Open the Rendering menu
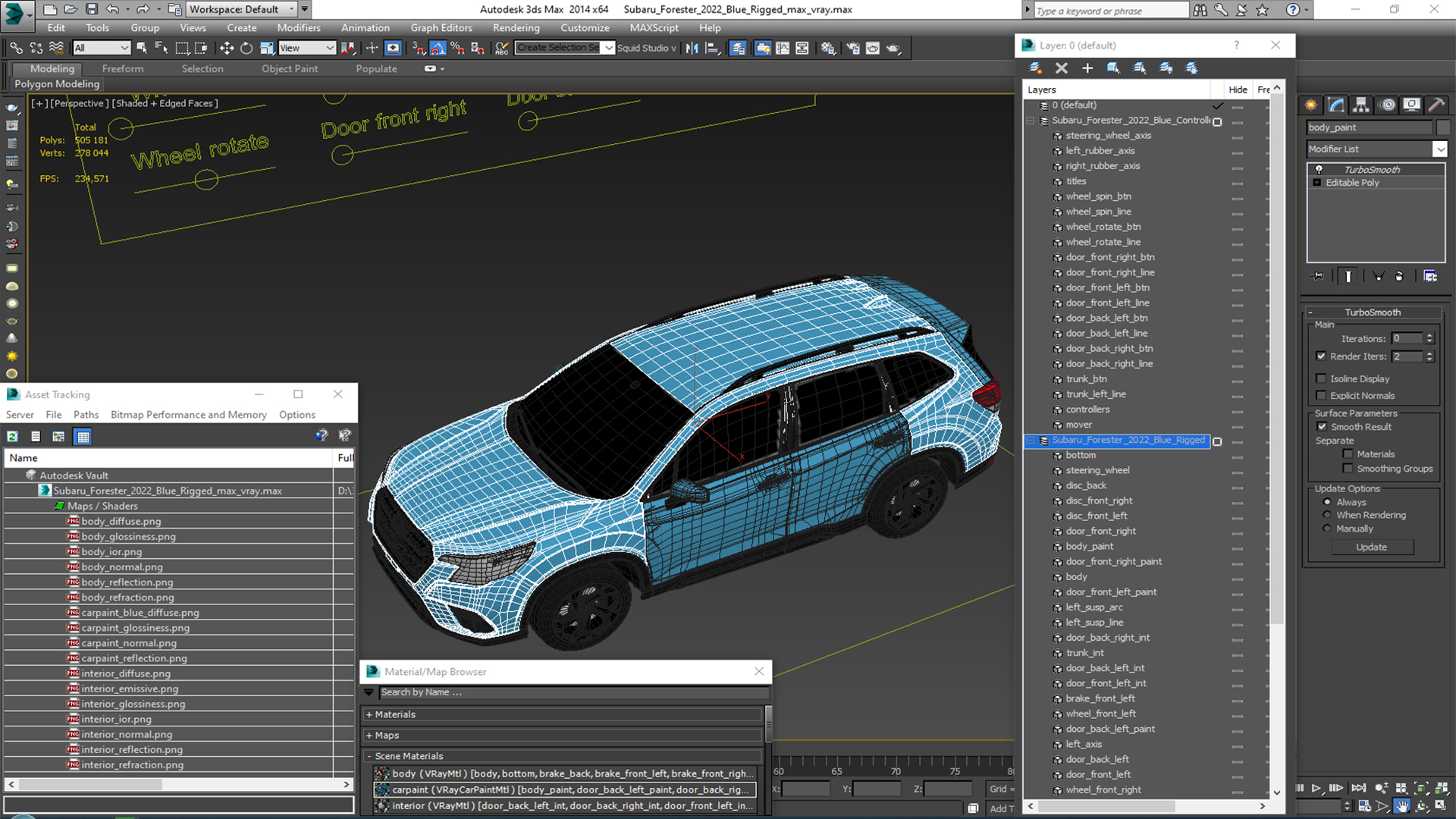1456x819 pixels. coord(516,28)
